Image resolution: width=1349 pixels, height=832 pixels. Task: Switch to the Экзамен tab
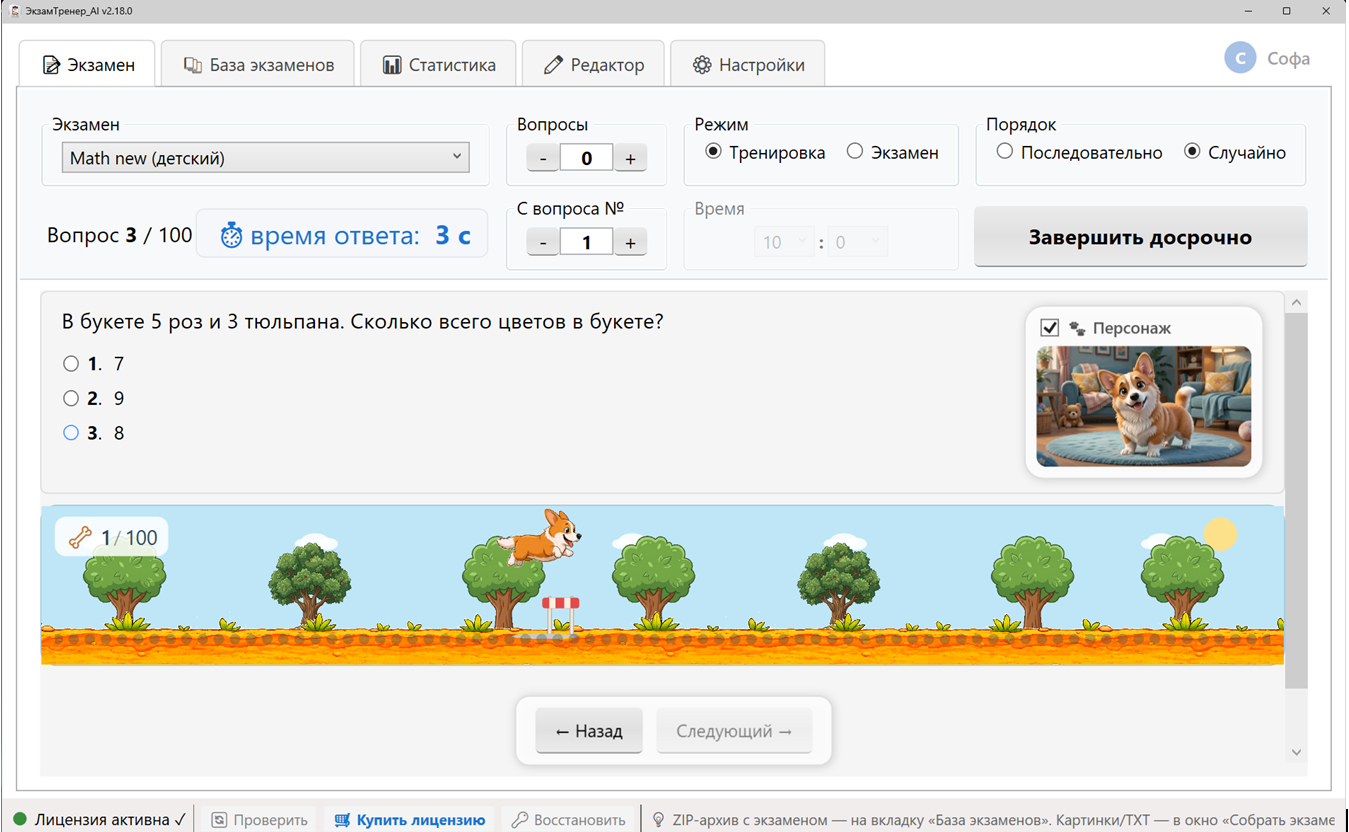[x=87, y=65]
